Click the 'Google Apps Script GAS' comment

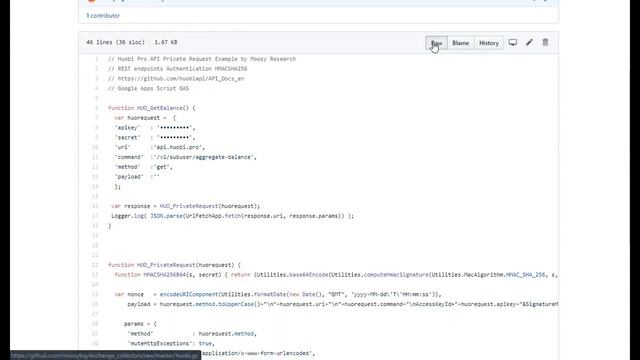[148, 89]
